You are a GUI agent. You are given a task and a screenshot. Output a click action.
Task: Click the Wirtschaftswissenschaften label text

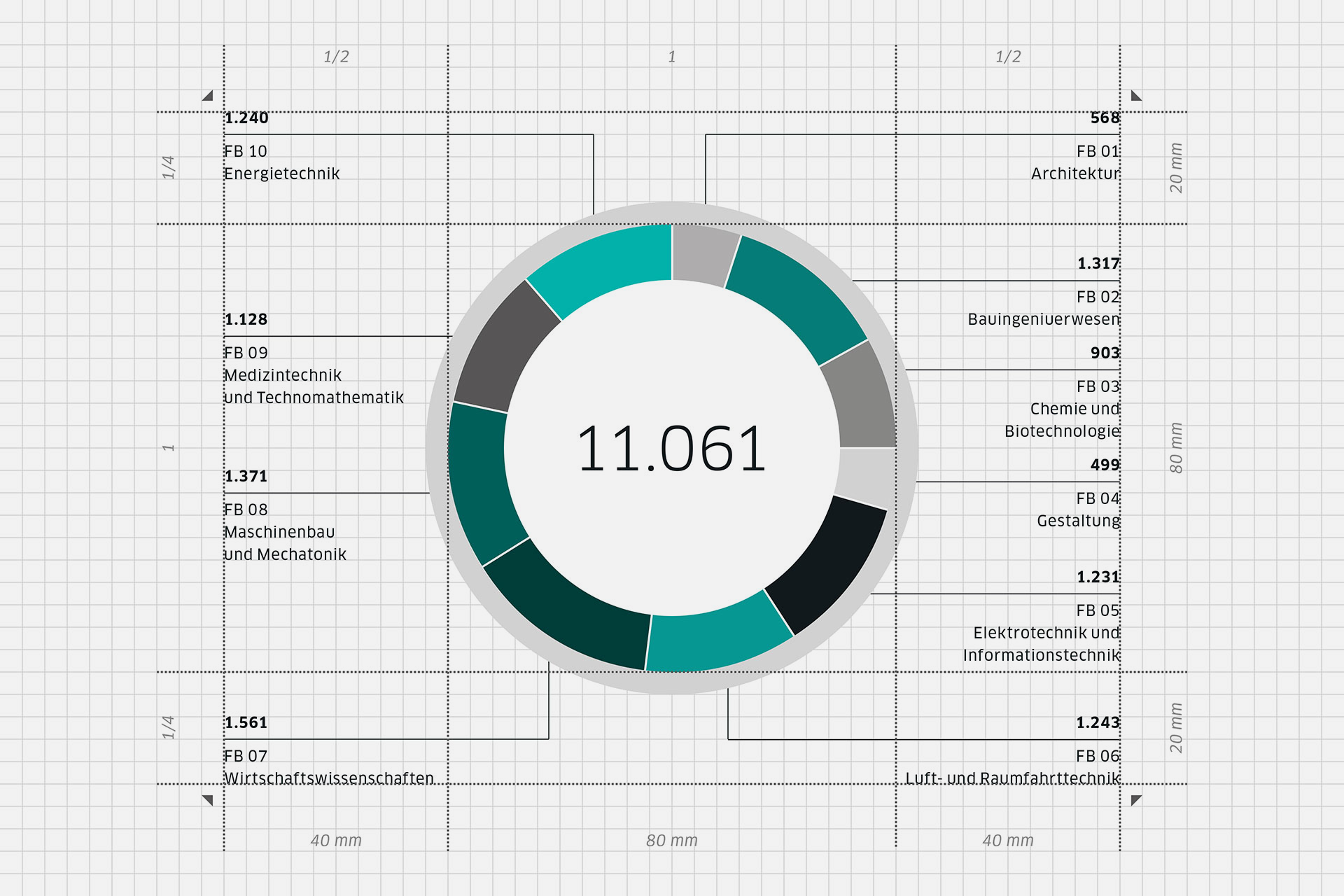329,778
